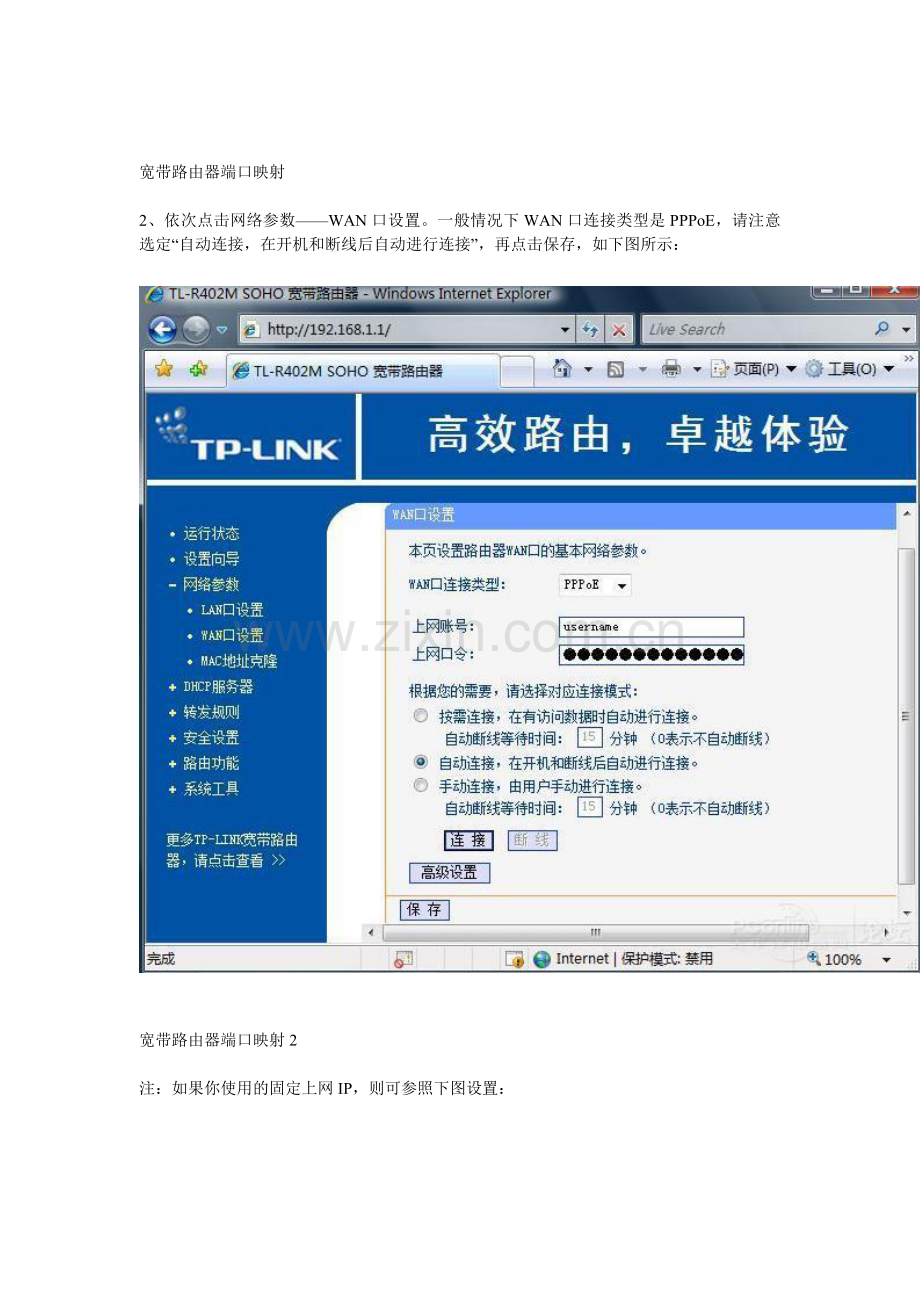Select 手动连接 radio button
This screenshot has width=920, height=1302.
click(x=420, y=785)
